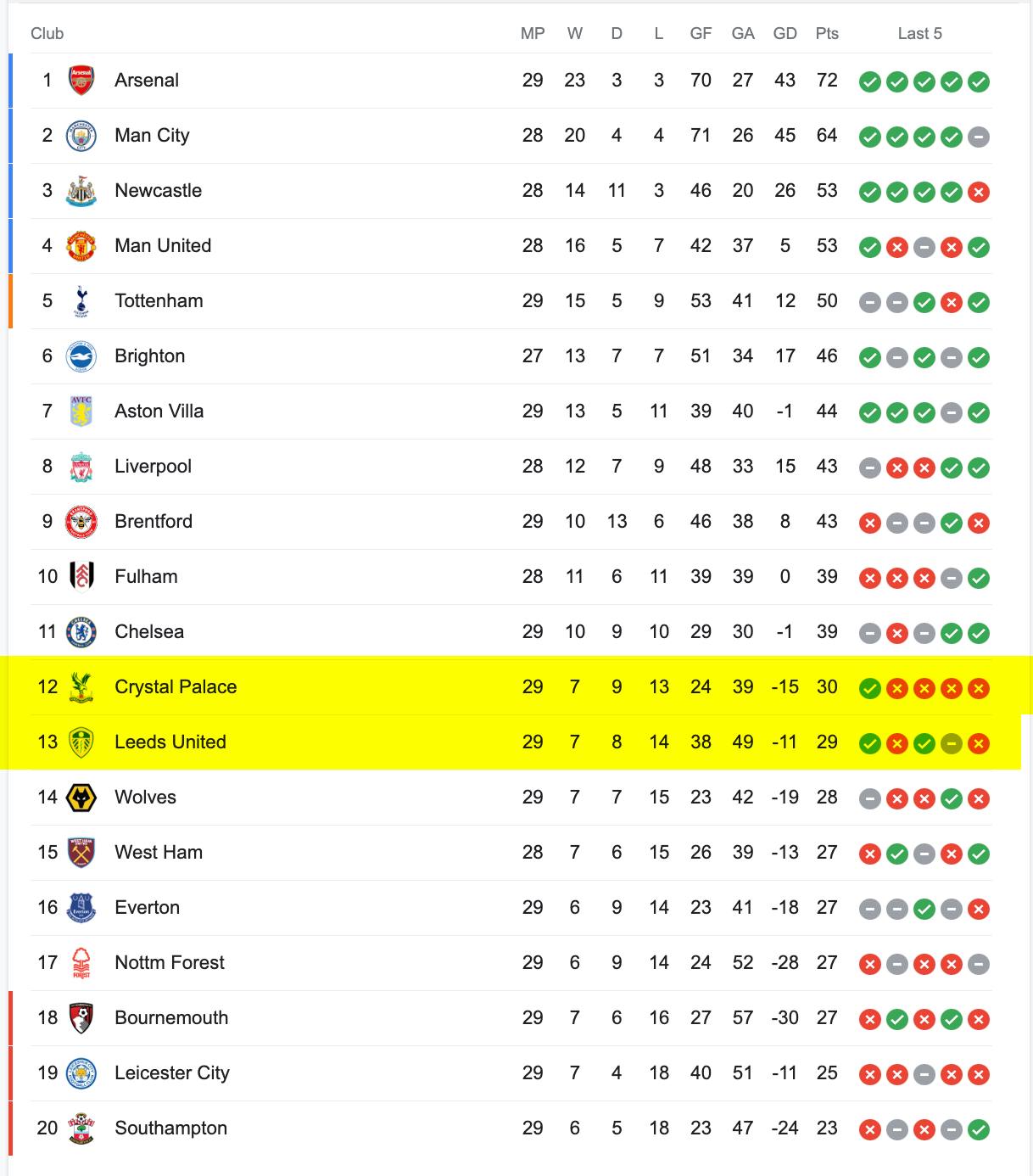Open the Brighton team link

[150, 356]
